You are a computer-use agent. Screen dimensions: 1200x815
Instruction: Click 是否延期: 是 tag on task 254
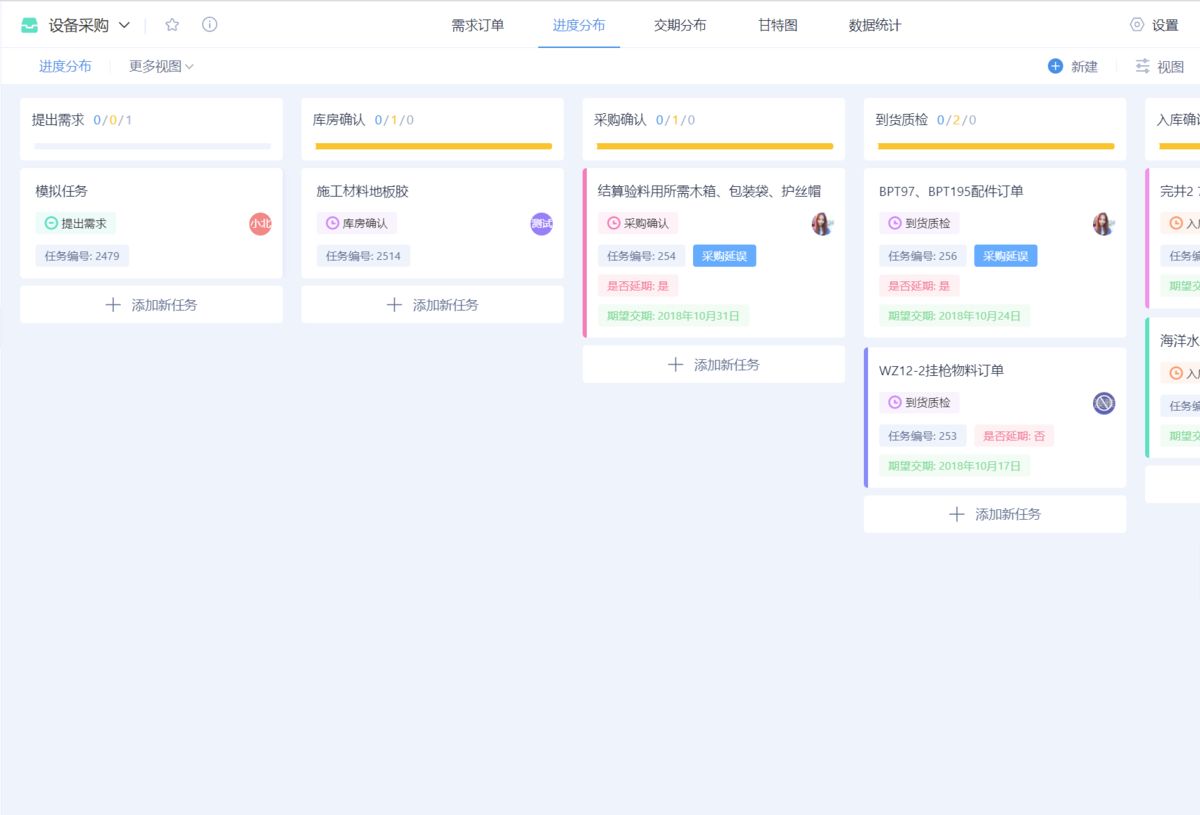click(x=638, y=286)
